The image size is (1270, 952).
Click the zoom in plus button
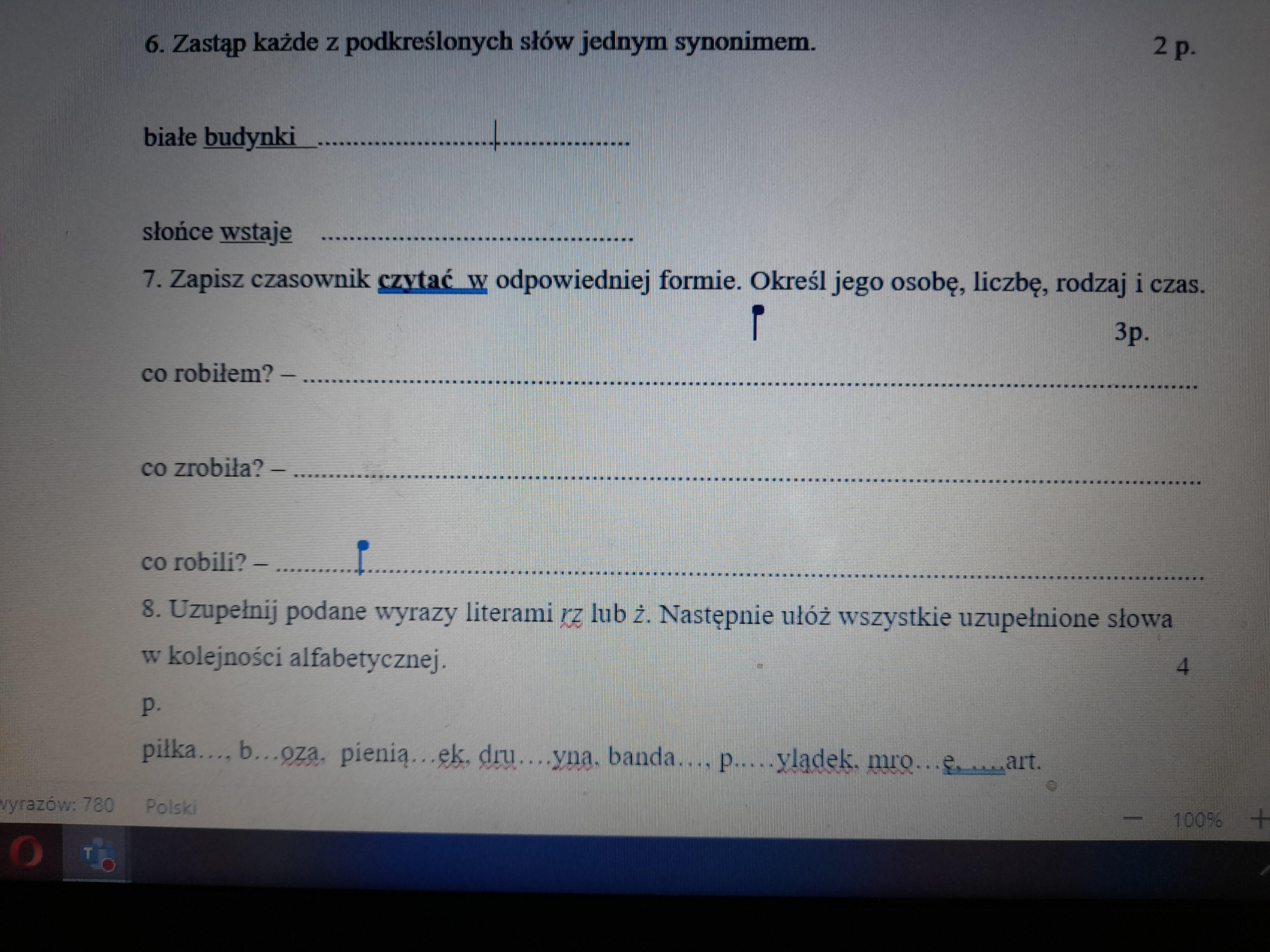point(1261,818)
